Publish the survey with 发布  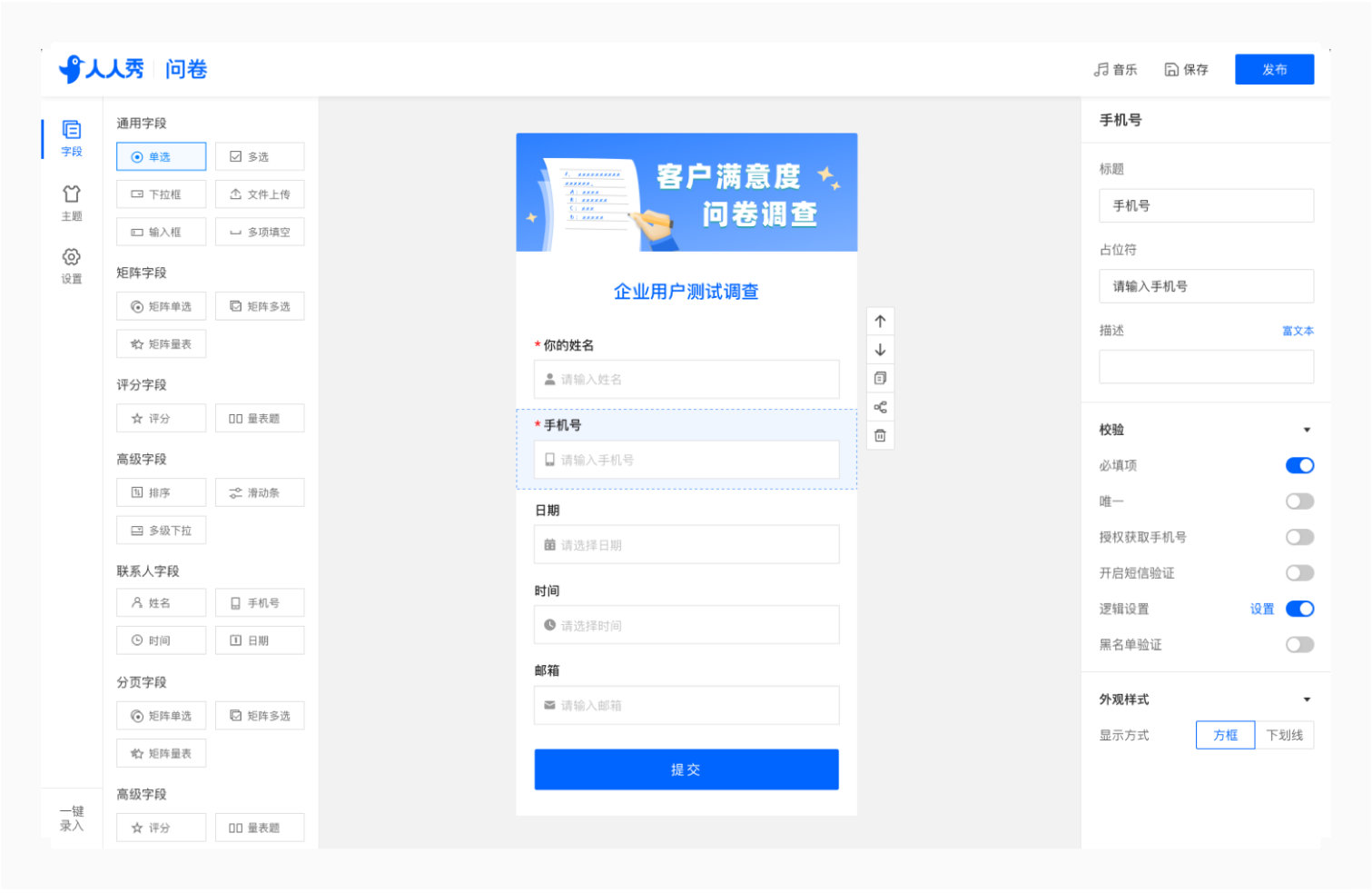tap(1274, 69)
